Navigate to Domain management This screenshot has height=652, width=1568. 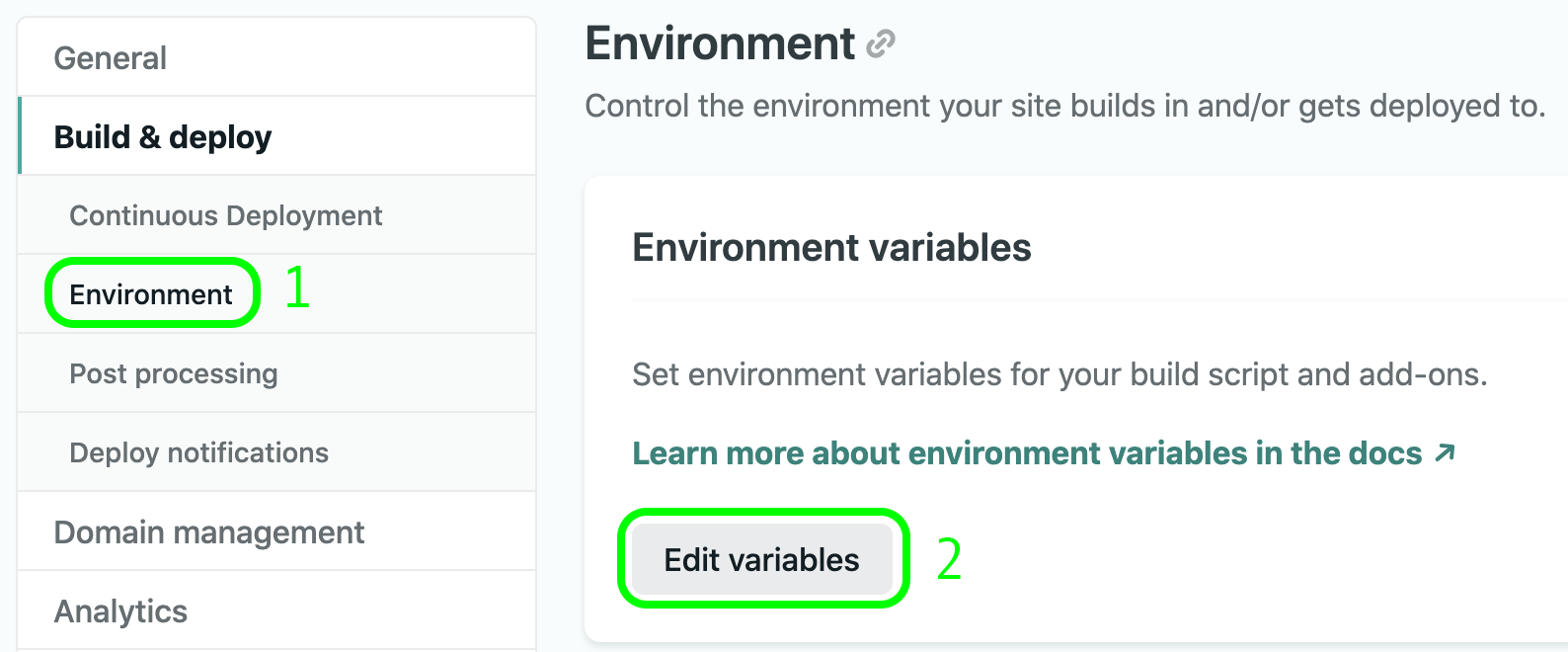276,531
